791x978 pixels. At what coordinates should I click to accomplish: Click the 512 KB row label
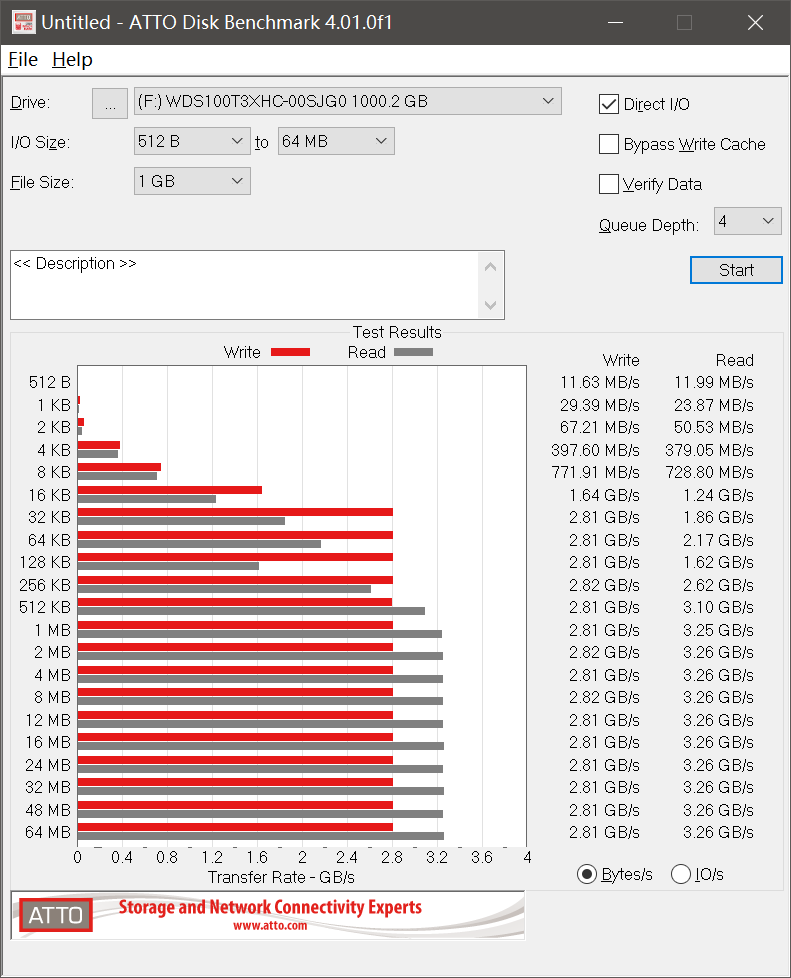click(45, 608)
